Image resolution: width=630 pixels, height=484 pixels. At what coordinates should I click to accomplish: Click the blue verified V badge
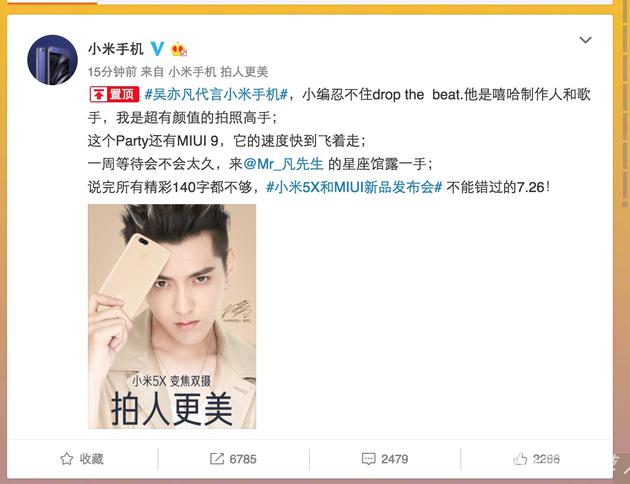(x=158, y=49)
